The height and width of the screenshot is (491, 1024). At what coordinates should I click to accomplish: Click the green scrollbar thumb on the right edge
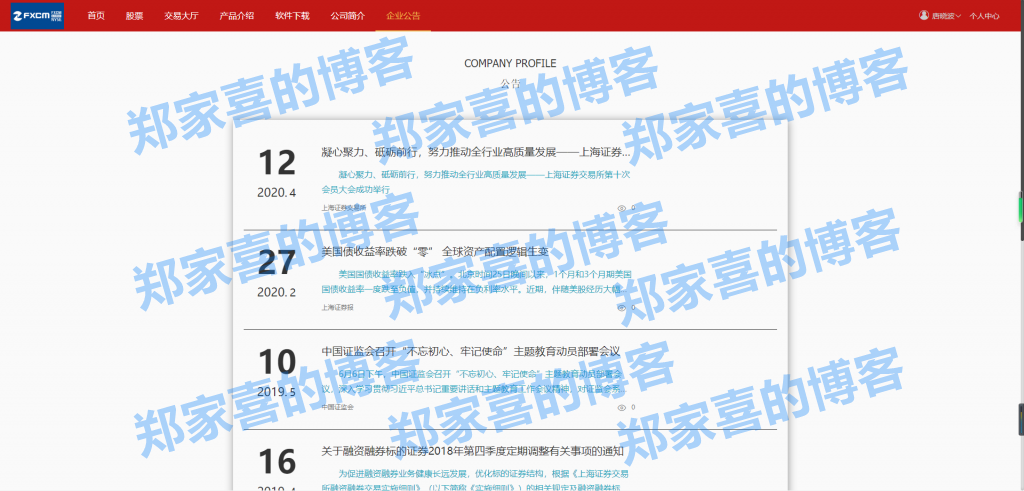tap(1021, 208)
